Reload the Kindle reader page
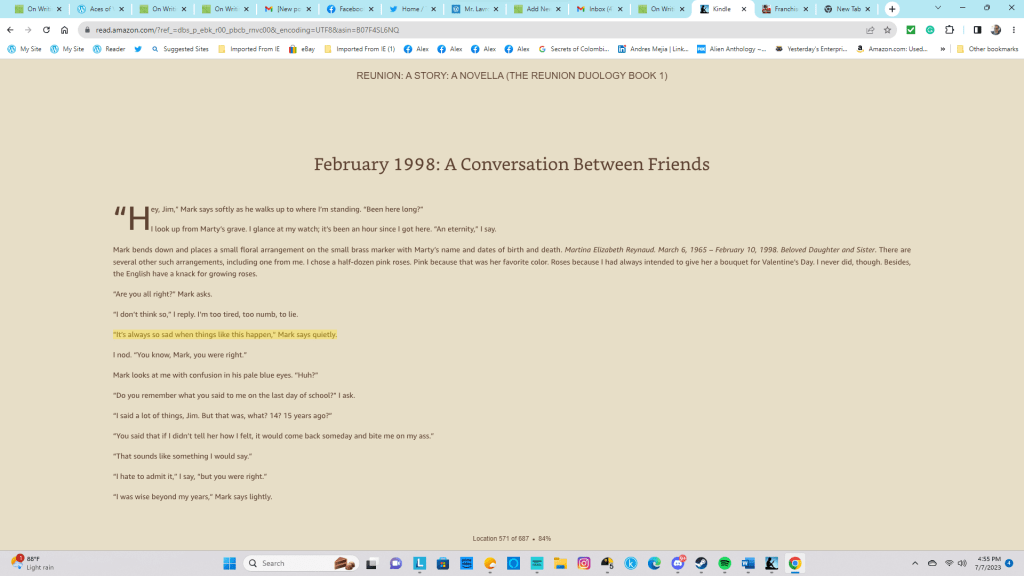Viewport: 1024px width, 576px height. 46,30
